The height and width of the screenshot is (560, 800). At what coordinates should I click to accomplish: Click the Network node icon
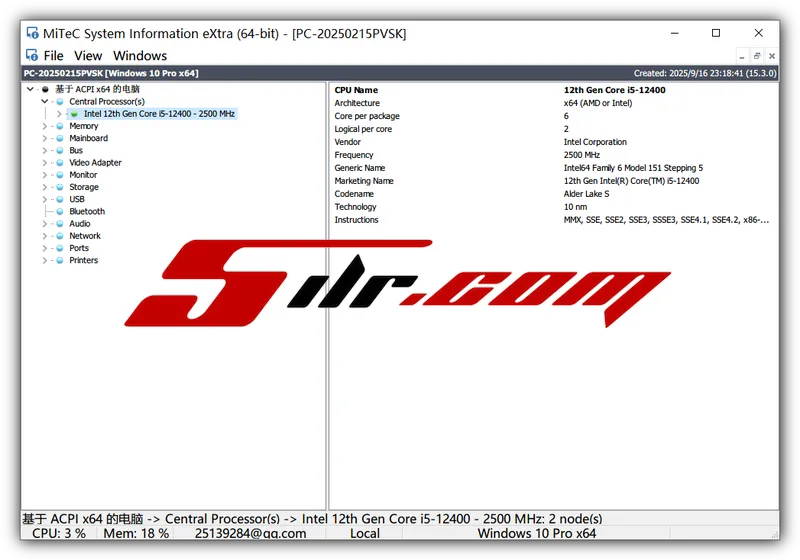pos(60,236)
